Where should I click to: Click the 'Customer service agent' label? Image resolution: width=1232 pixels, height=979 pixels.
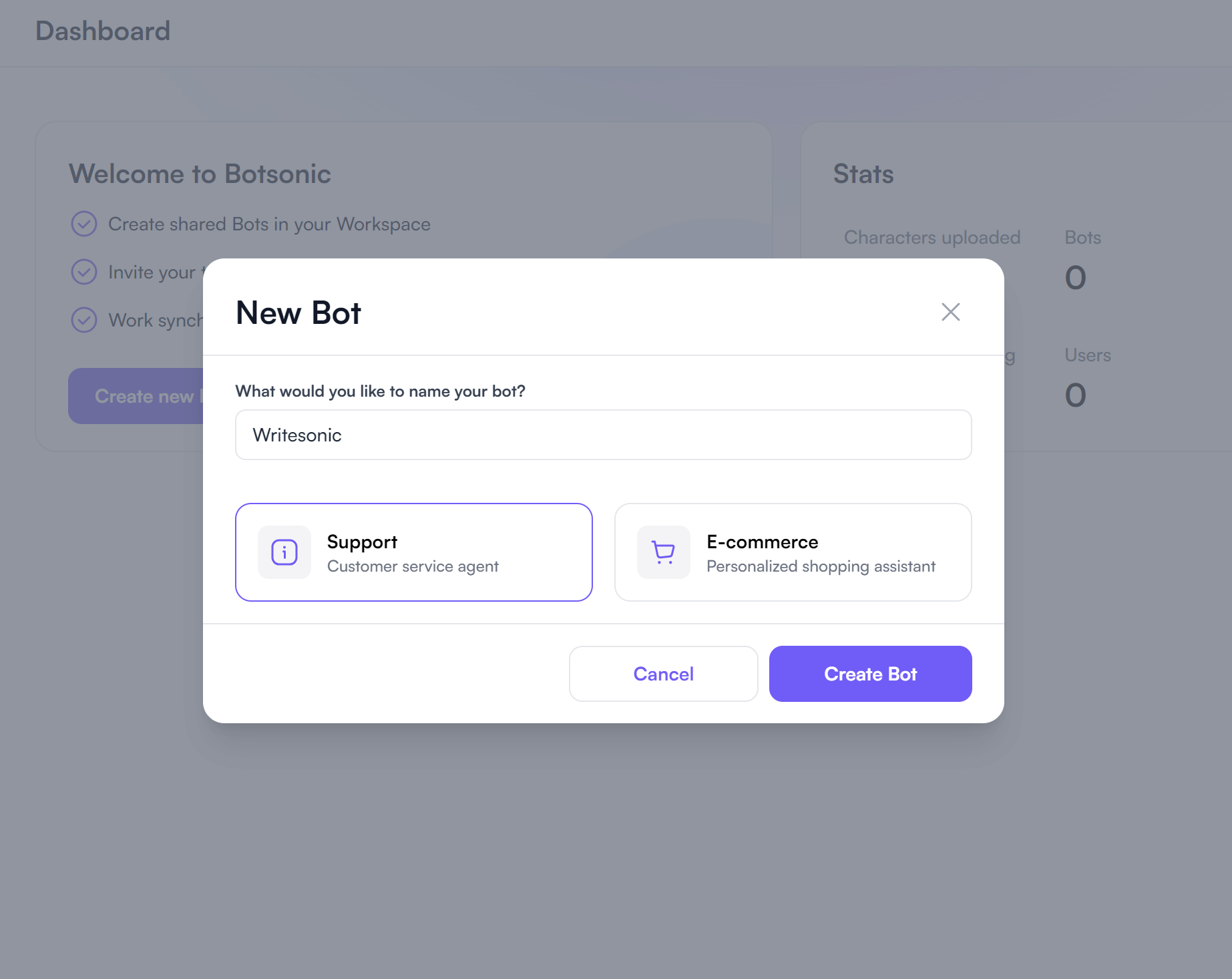pyautogui.click(x=413, y=566)
